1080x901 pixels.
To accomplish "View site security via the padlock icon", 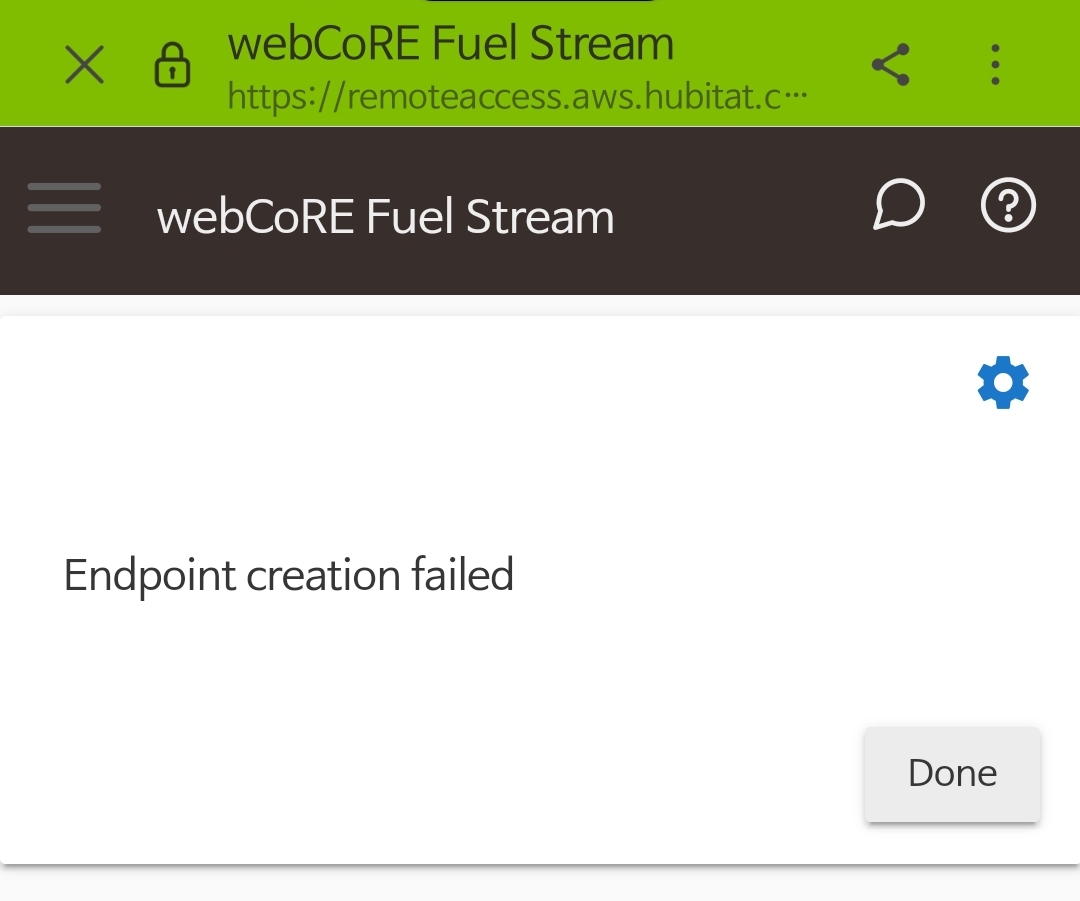I will (172, 64).
